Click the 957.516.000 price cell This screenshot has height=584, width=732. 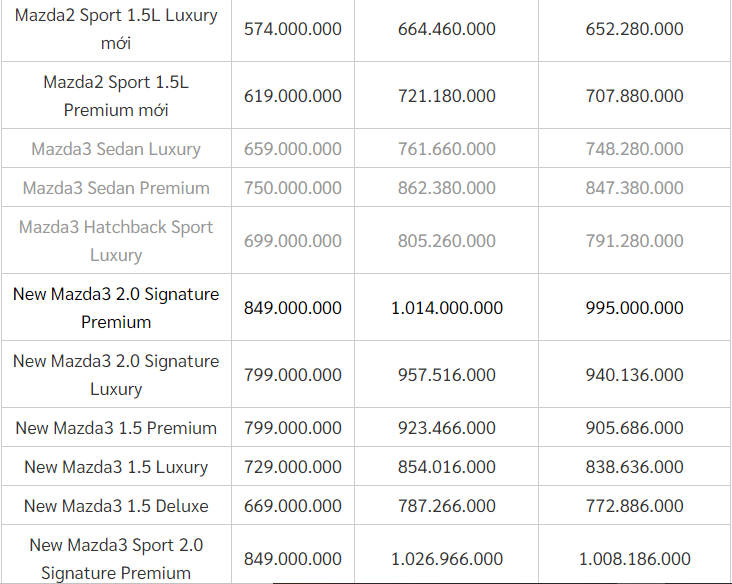click(446, 375)
